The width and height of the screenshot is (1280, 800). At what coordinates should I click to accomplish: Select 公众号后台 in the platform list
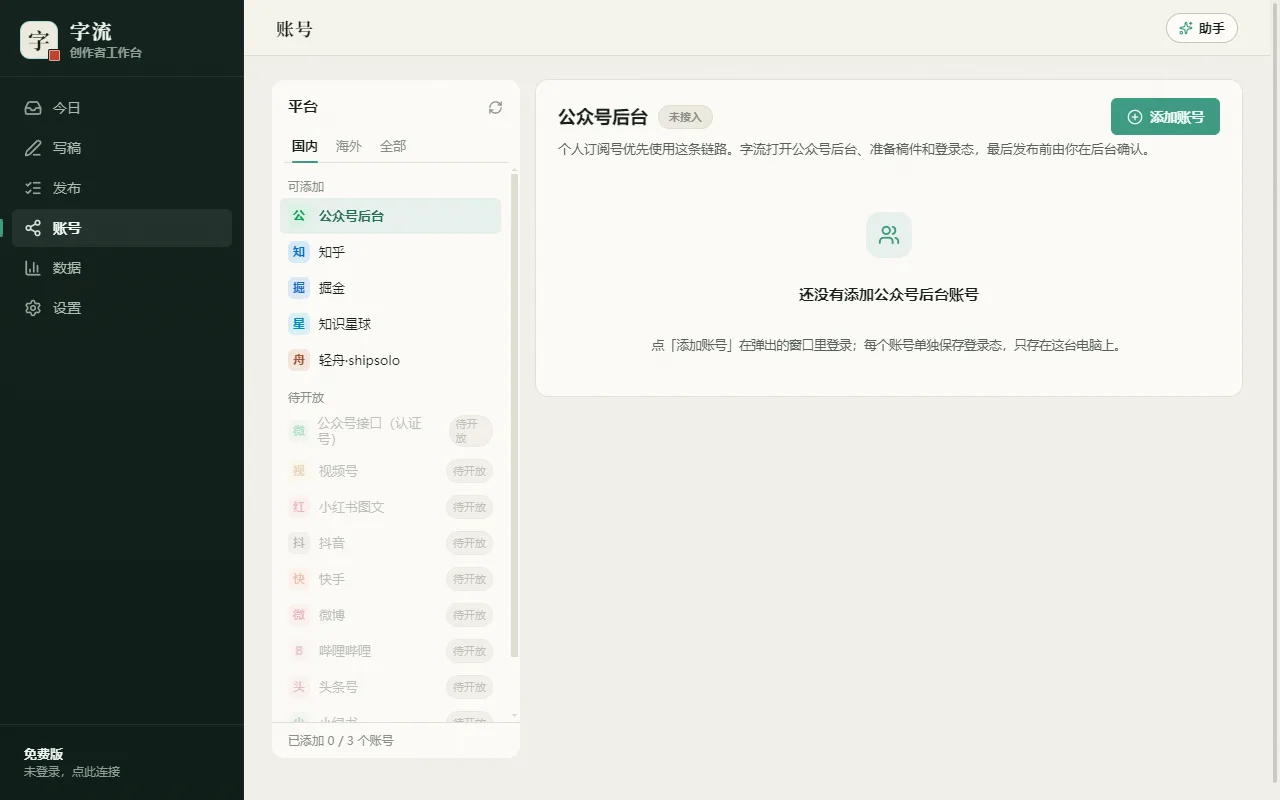[x=390, y=216]
